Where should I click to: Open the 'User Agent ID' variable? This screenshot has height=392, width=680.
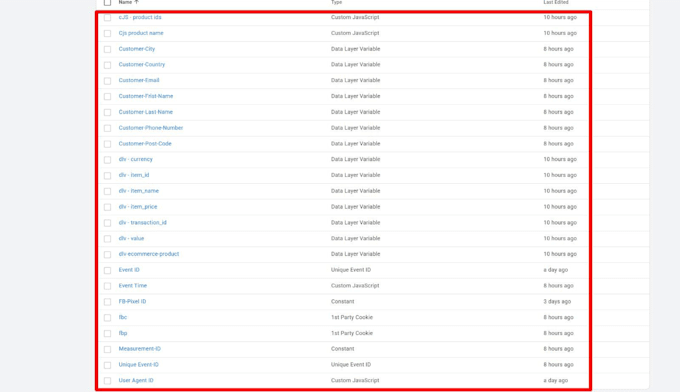[136, 380]
